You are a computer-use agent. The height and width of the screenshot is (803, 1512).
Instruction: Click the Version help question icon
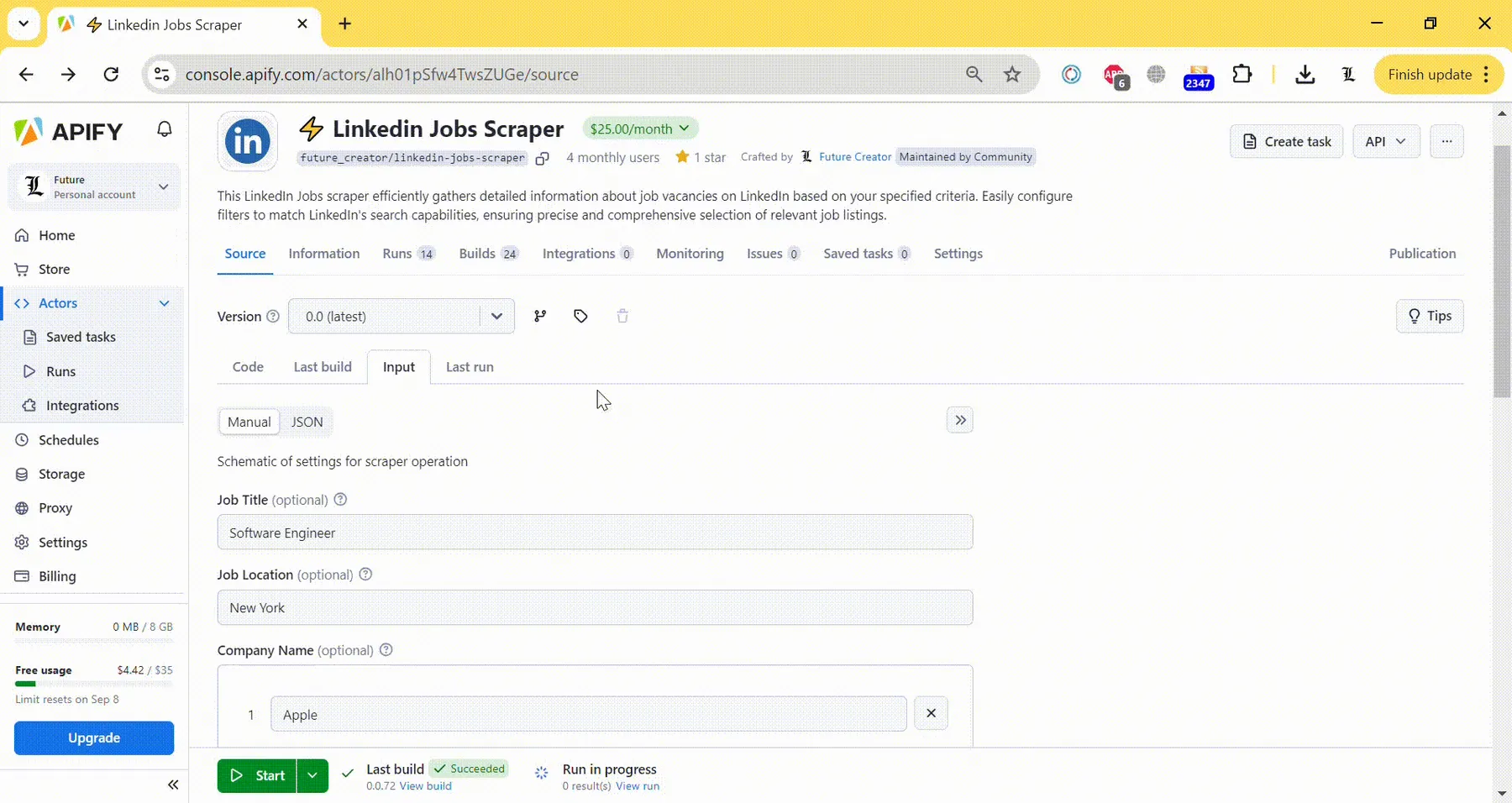(273, 317)
